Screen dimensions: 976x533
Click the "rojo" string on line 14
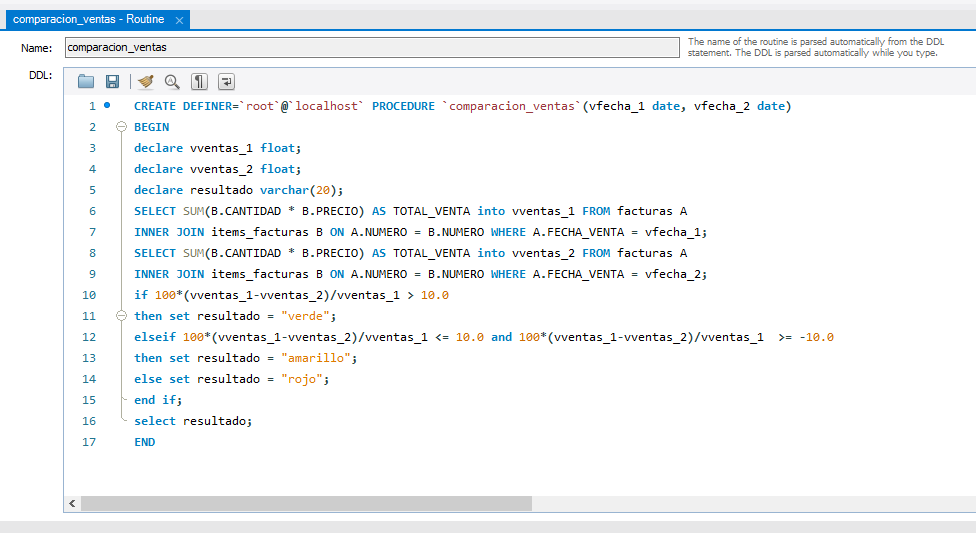(x=302, y=379)
